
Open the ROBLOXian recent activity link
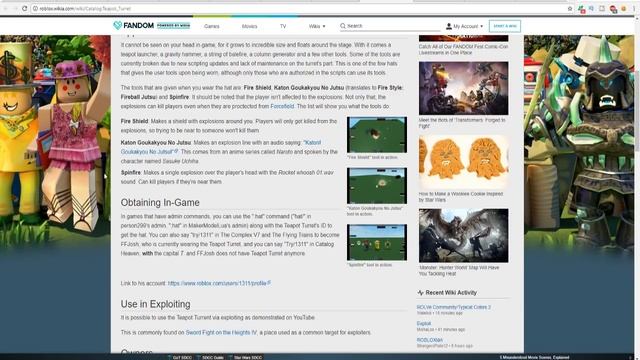pyautogui.click(x=429, y=340)
